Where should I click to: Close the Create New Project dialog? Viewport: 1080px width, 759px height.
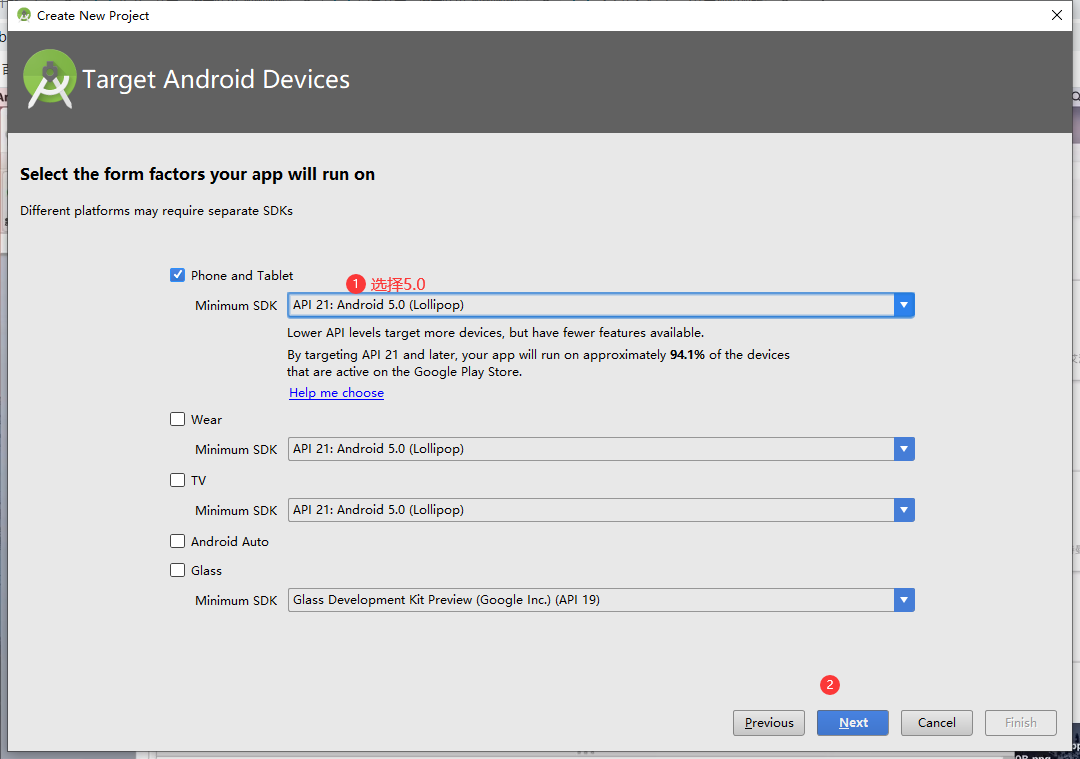click(1057, 15)
